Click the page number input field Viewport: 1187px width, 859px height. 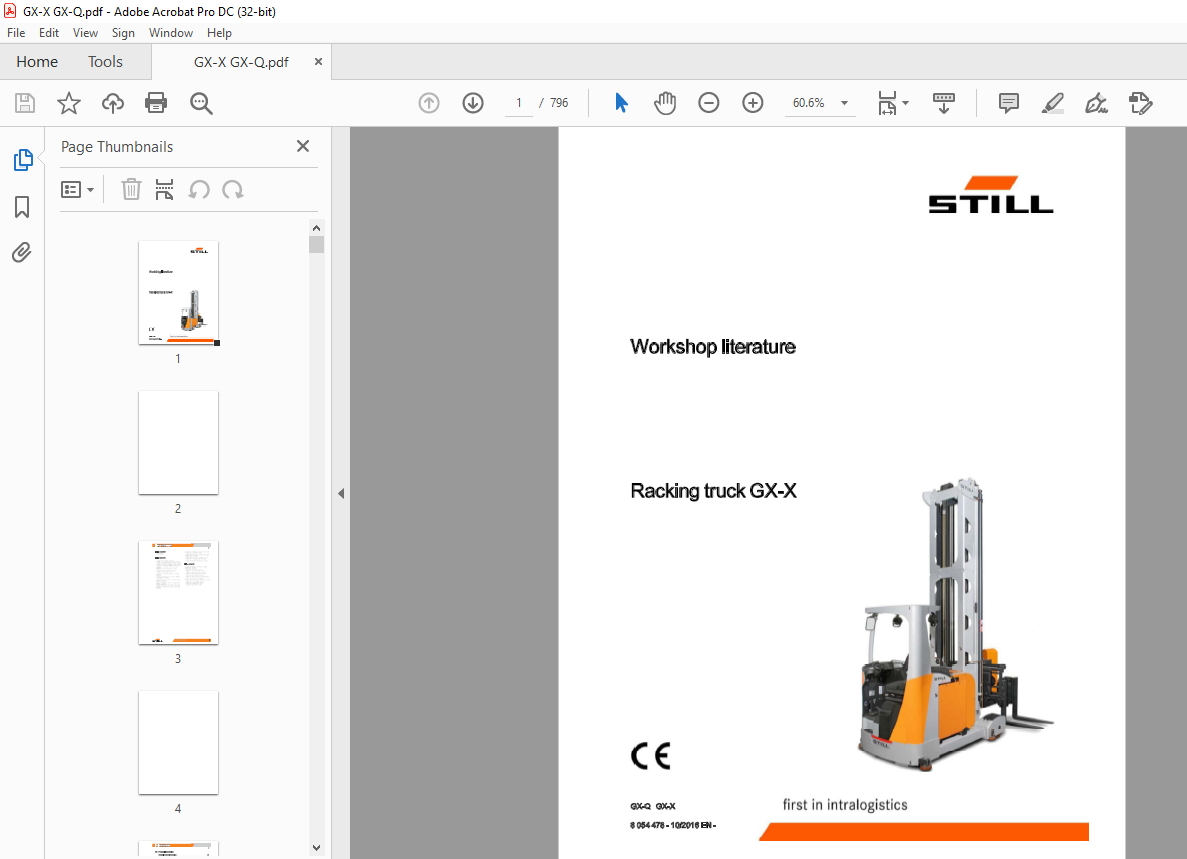(x=519, y=103)
